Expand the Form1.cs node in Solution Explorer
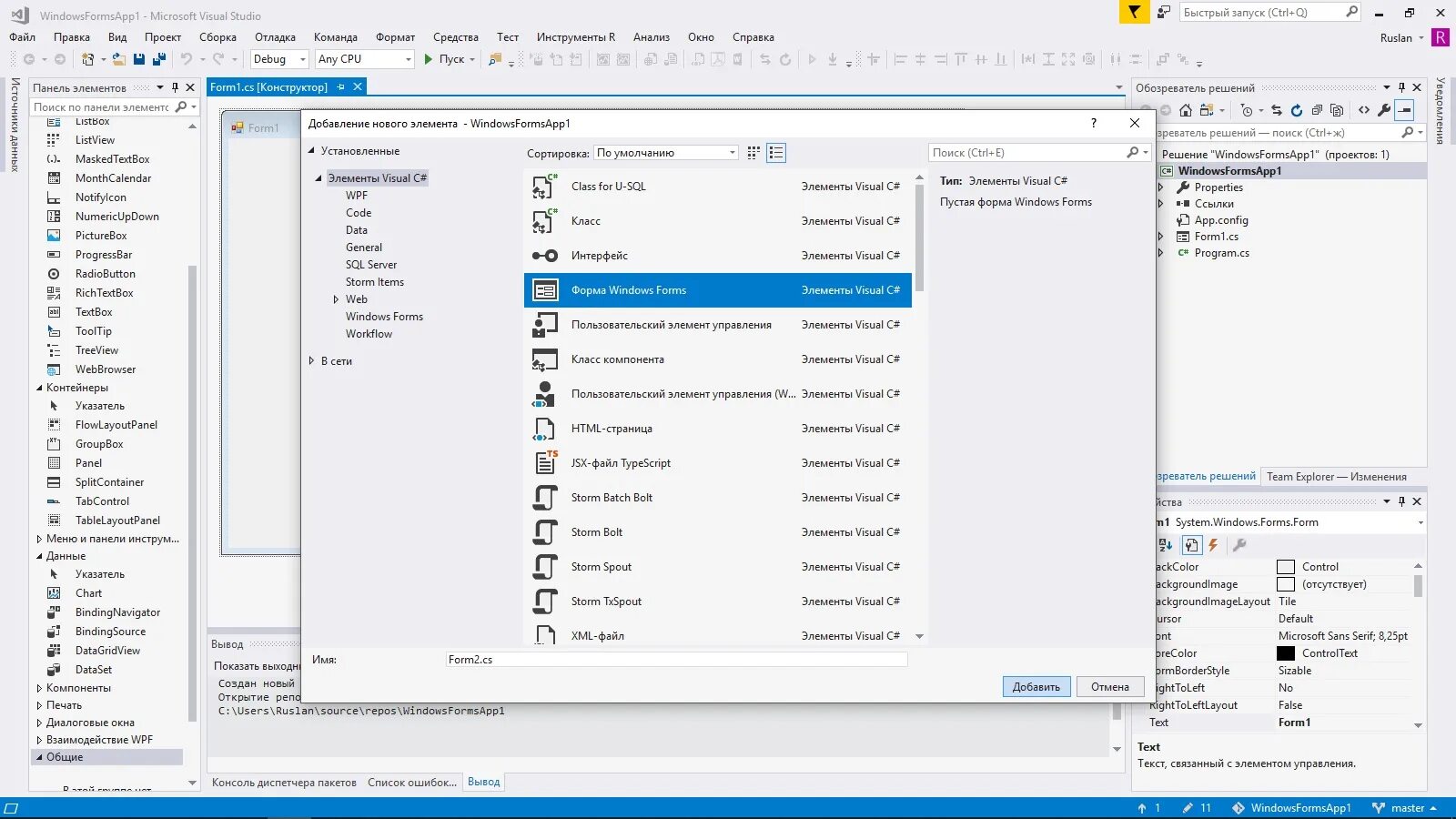 (x=1160, y=237)
